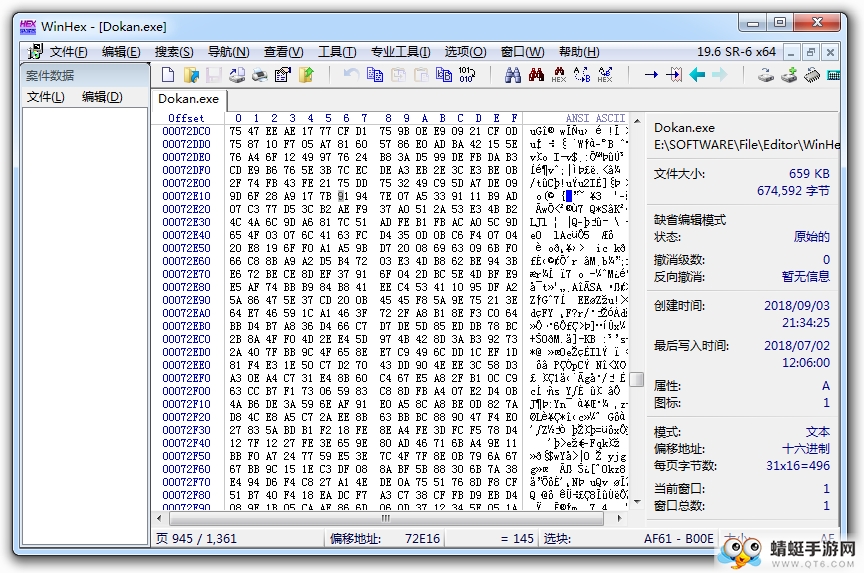Click the inner document minimize button
The image size is (864, 573).
pyautogui.click(x=791, y=53)
